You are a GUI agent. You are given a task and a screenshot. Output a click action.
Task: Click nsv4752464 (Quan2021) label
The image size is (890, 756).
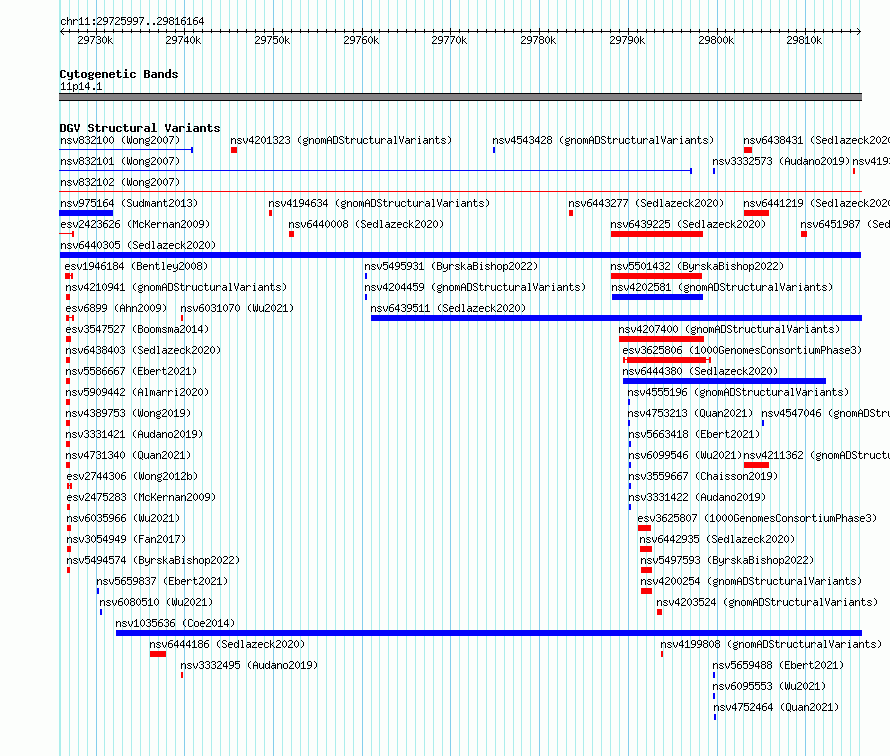776,707
